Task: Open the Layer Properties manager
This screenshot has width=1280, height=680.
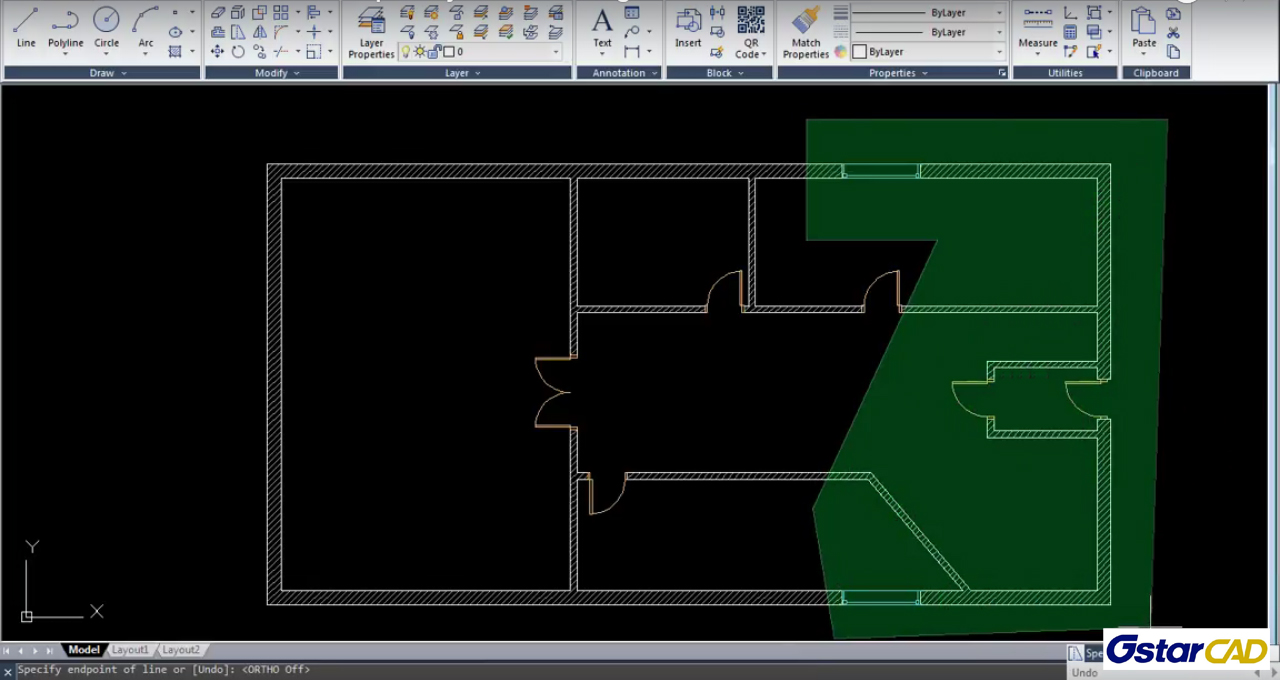Action: tap(371, 33)
